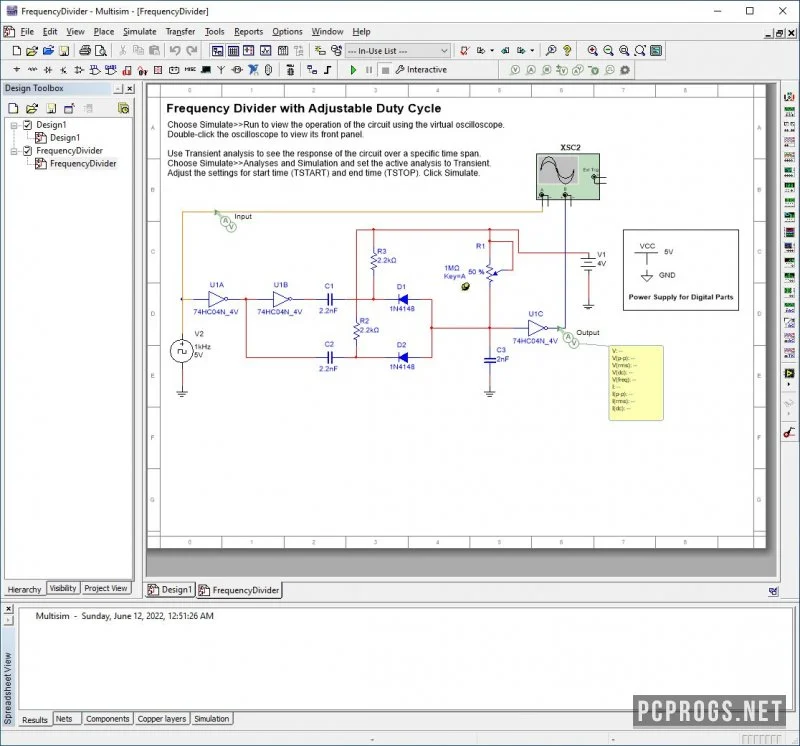This screenshot has width=800, height=746.
Task: Zoom out of schematic
Action: [608, 51]
